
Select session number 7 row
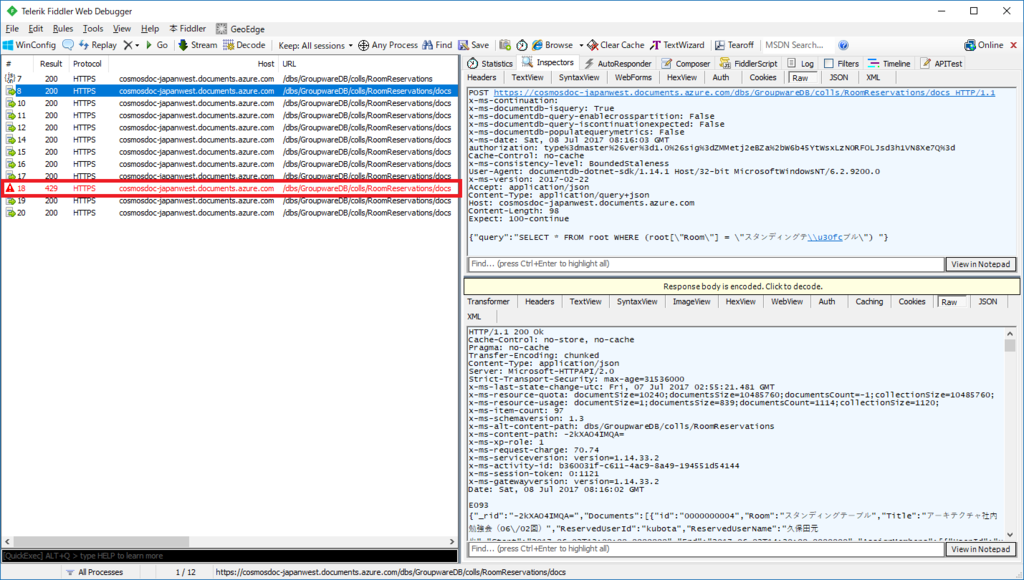coord(230,78)
